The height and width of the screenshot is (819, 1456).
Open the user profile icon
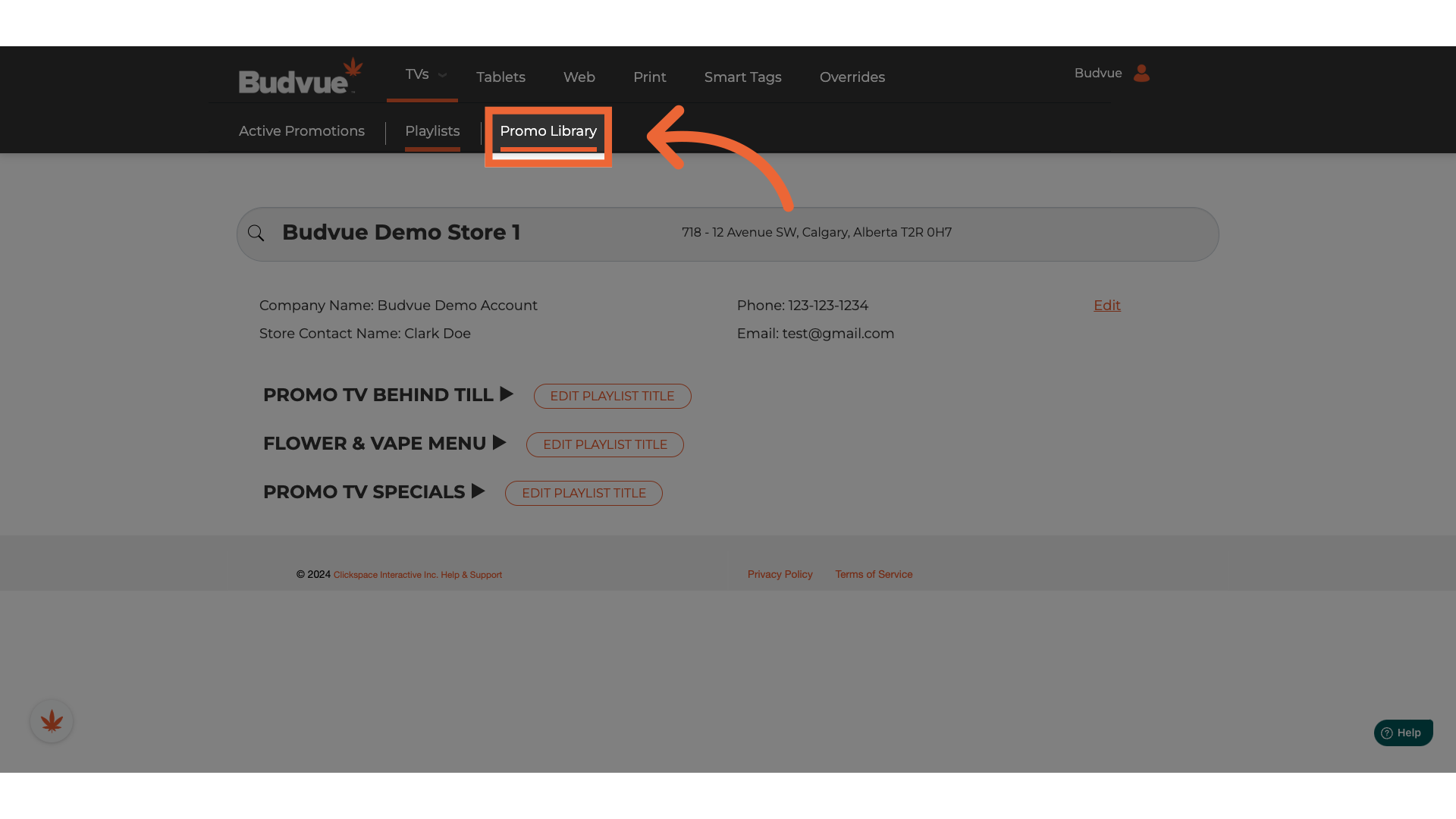1141,74
